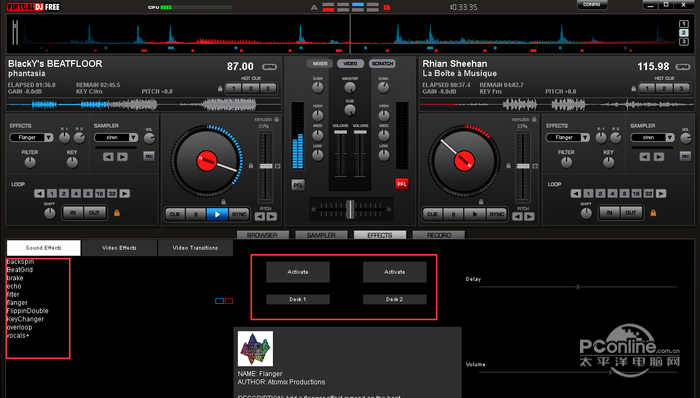The height and width of the screenshot is (398, 700).
Task: Open the CONFIG settings
Action: pyautogui.click(x=592, y=4)
